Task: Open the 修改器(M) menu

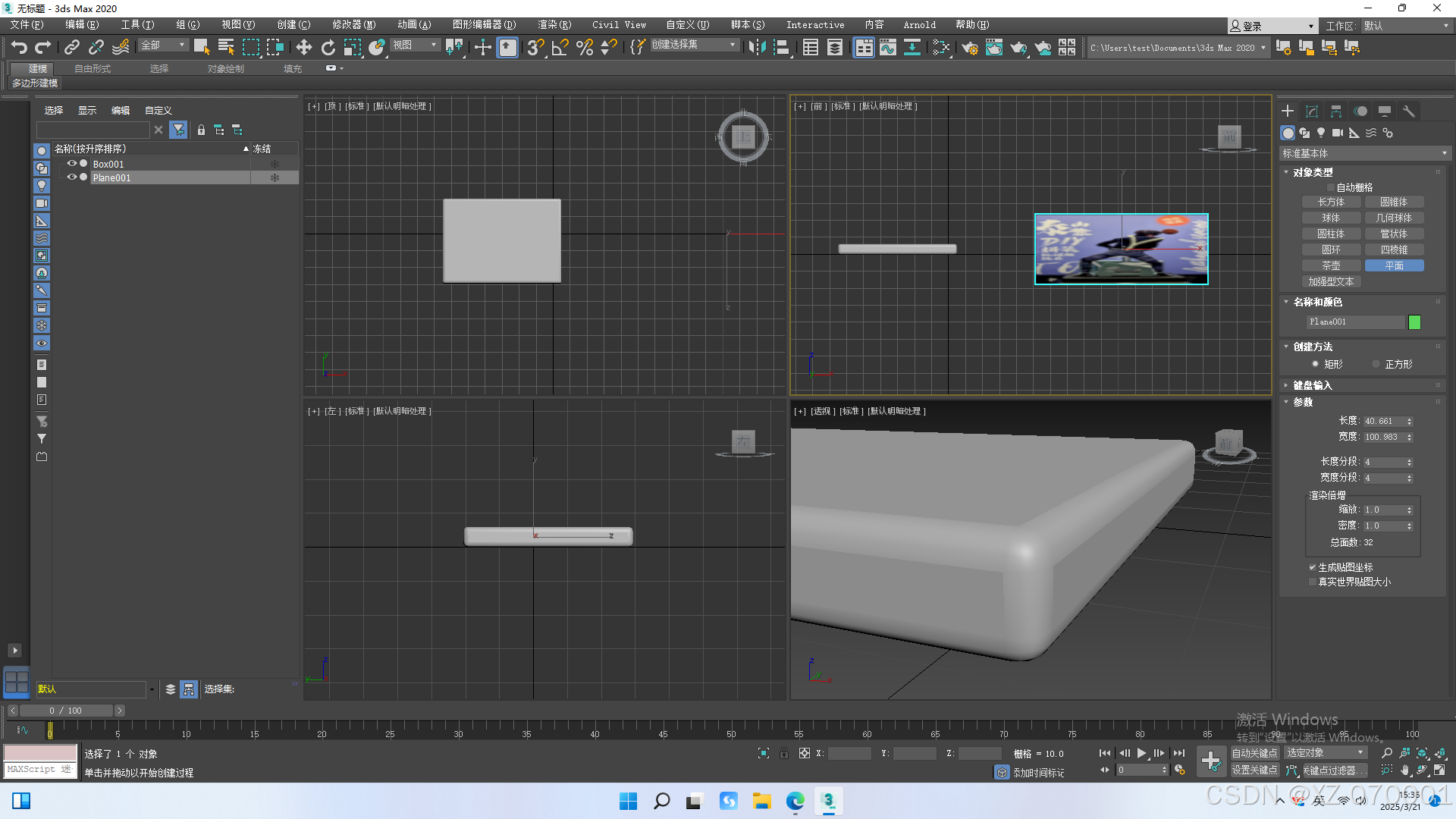Action: click(353, 25)
